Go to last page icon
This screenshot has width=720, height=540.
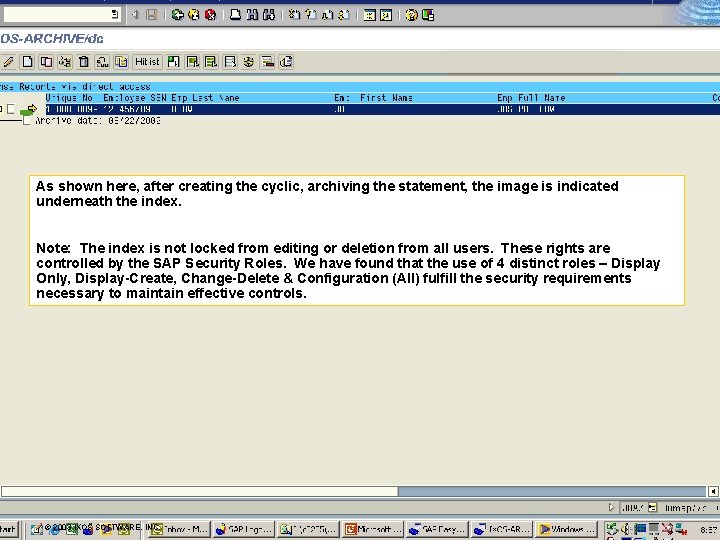[x=344, y=15]
